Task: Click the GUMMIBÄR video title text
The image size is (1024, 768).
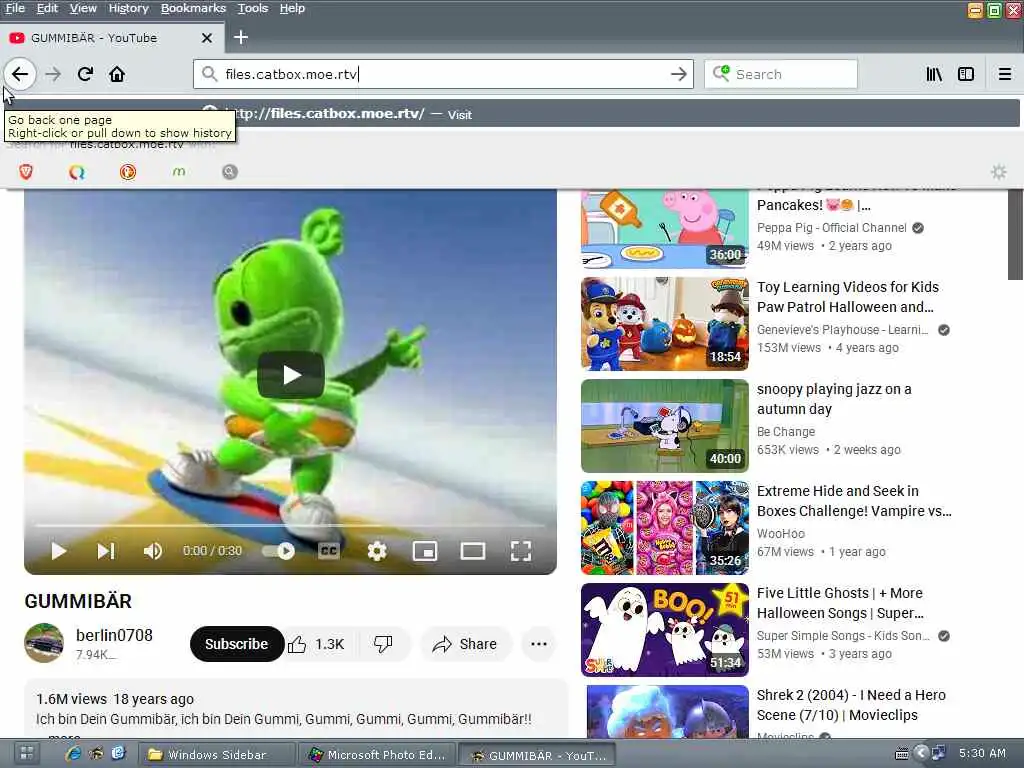Action: pyautogui.click(x=78, y=601)
